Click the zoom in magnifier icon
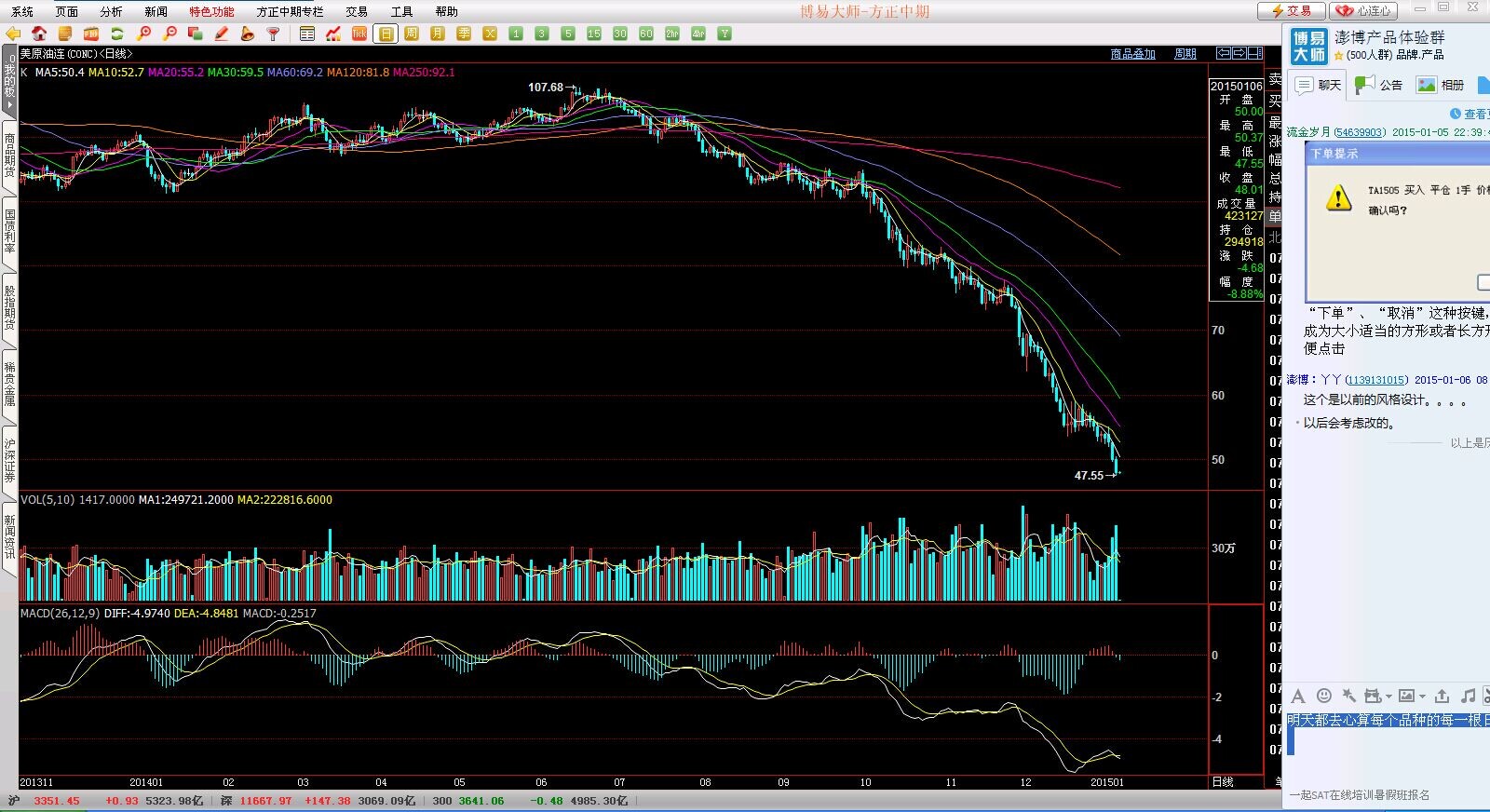This screenshot has width=1490, height=812. pos(143,34)
